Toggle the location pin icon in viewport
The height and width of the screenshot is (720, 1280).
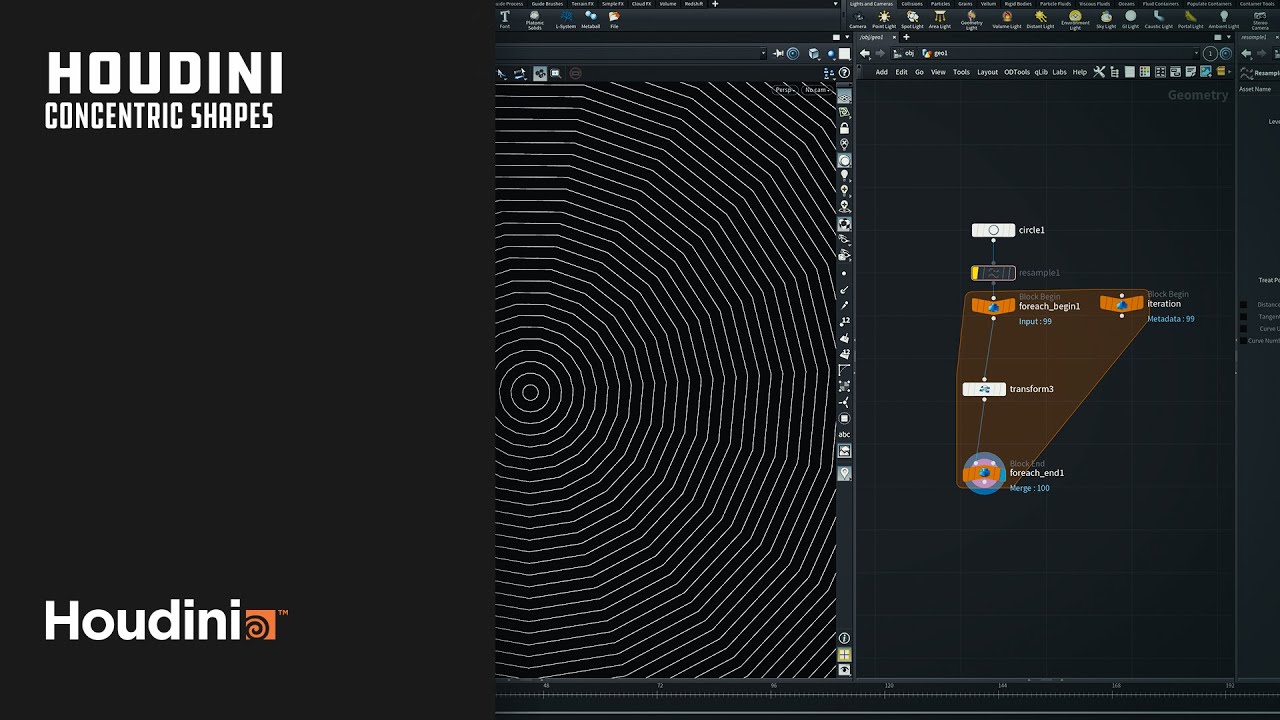click(x=844, y=473)
